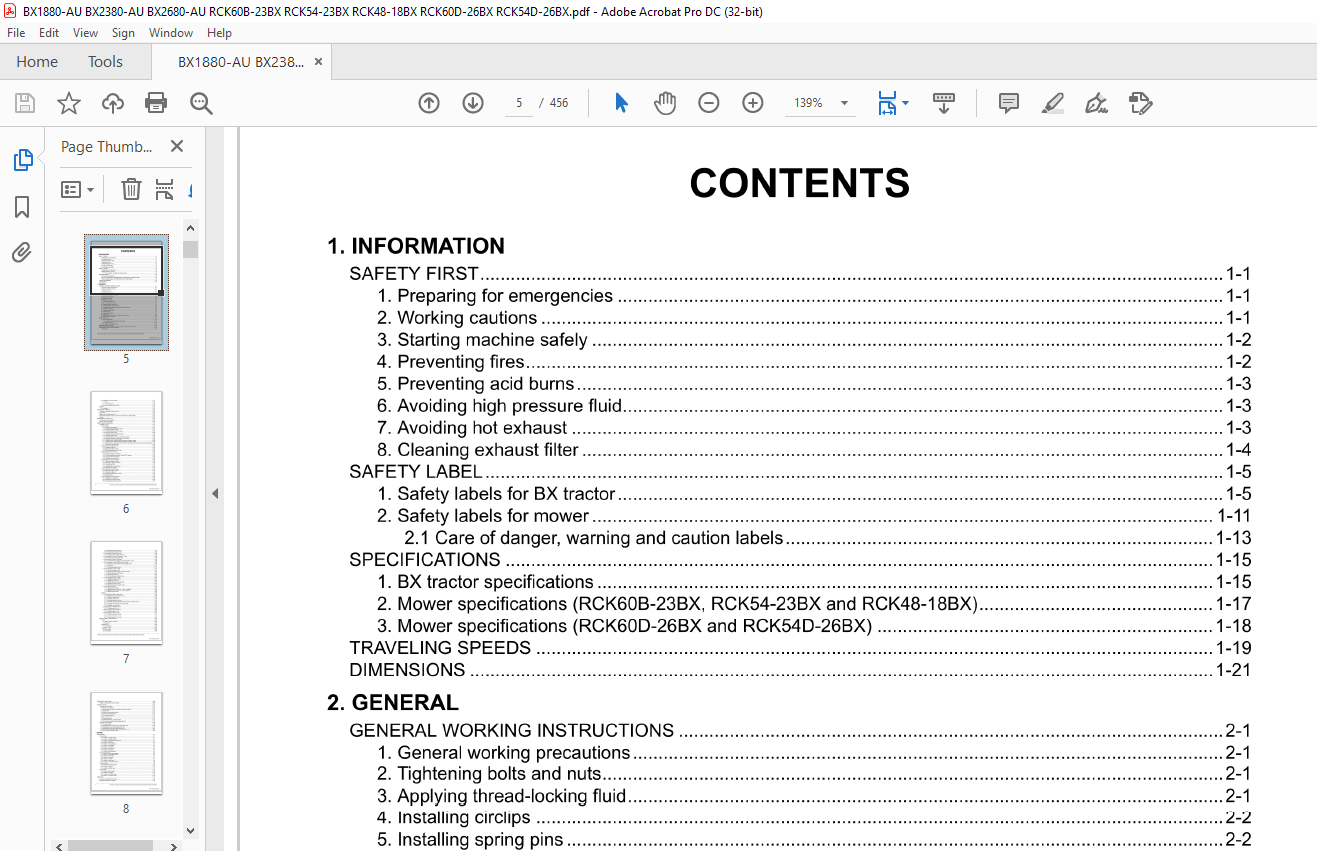The width and height of the screenshot is (1317, 851).
Task: Open the File menu
Action: (16, 33)
